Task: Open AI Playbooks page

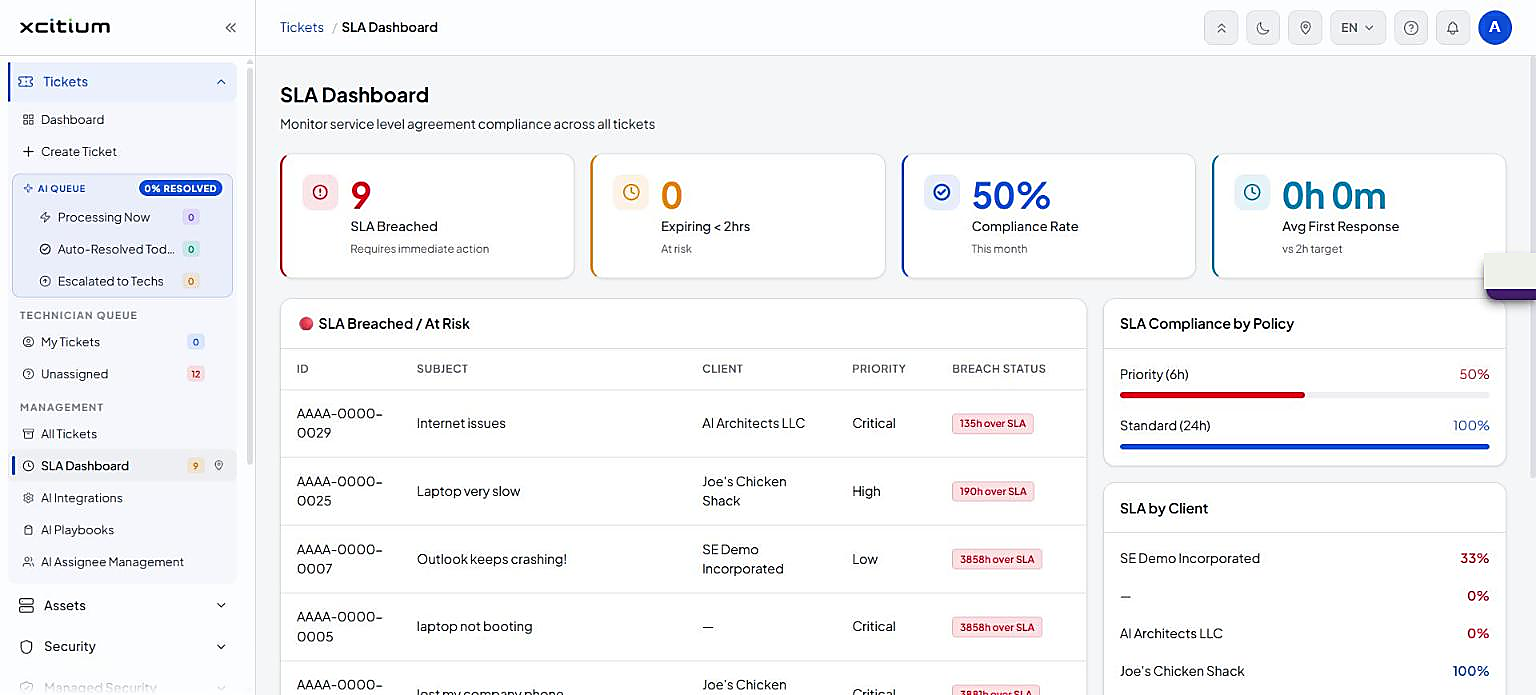Action: [x=122, y=530]
